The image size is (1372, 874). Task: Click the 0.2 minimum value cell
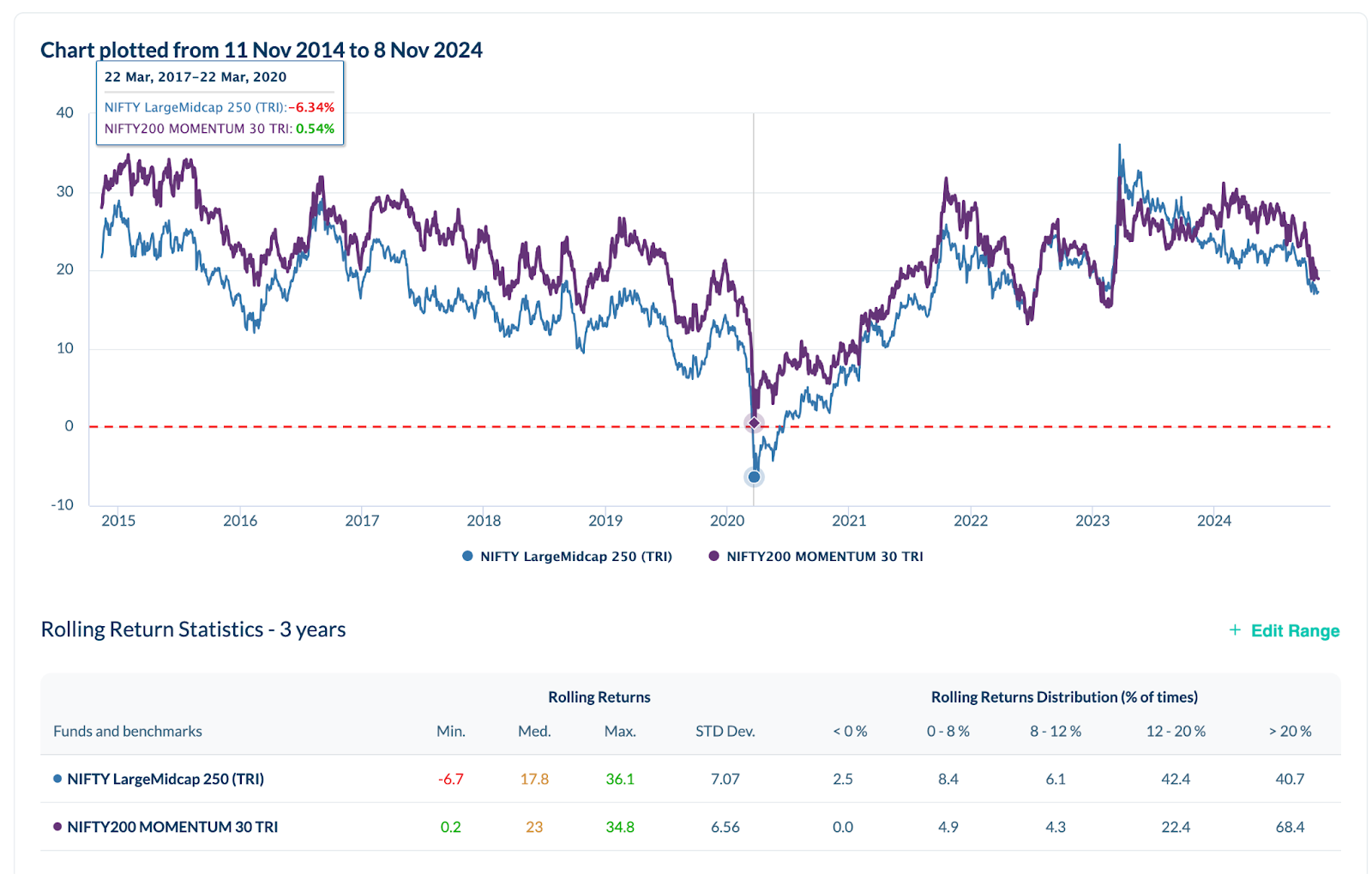(x=451, y=827)
